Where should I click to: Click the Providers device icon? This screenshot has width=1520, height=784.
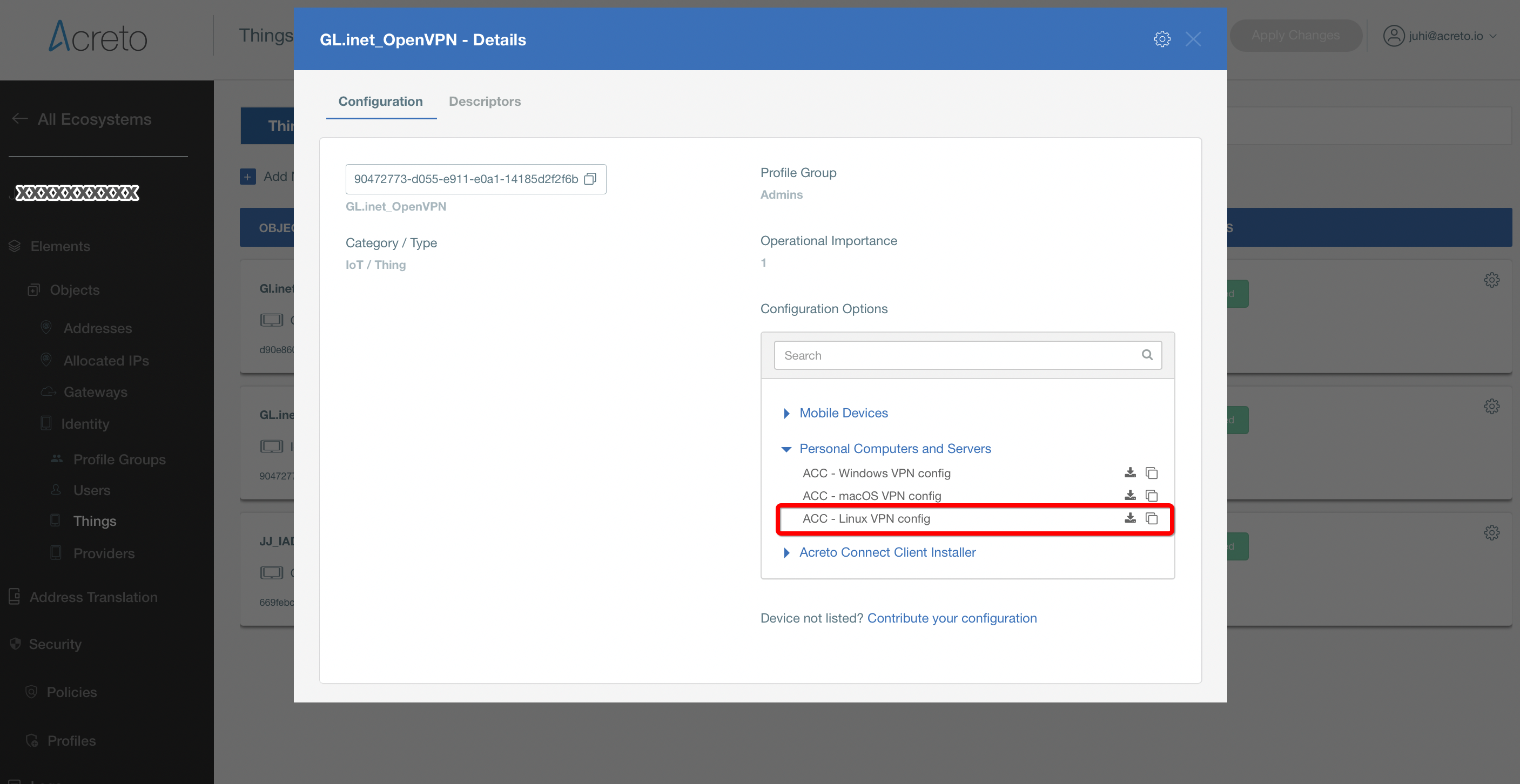coord(56,553)
